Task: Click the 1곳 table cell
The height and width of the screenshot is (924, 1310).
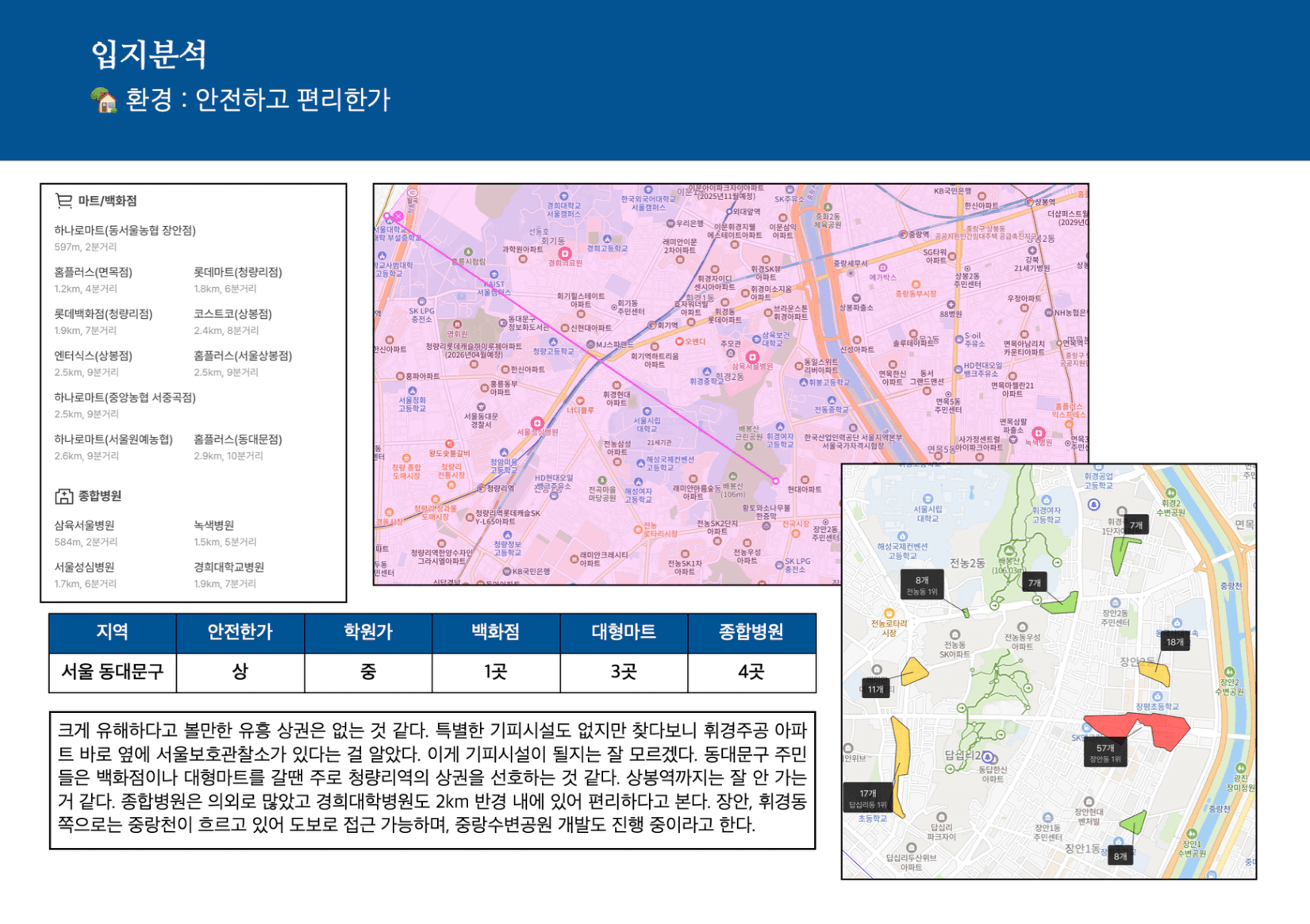Action: click(496, 673)
